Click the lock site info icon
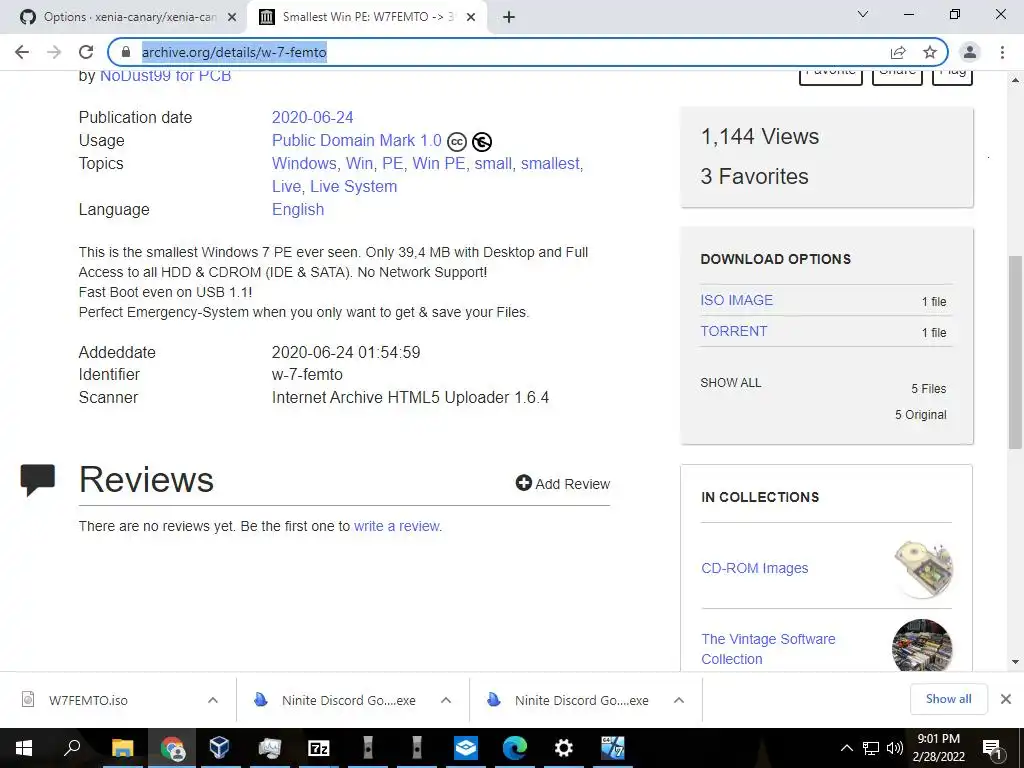The image size is (1024, 768). tap(126, 52)
